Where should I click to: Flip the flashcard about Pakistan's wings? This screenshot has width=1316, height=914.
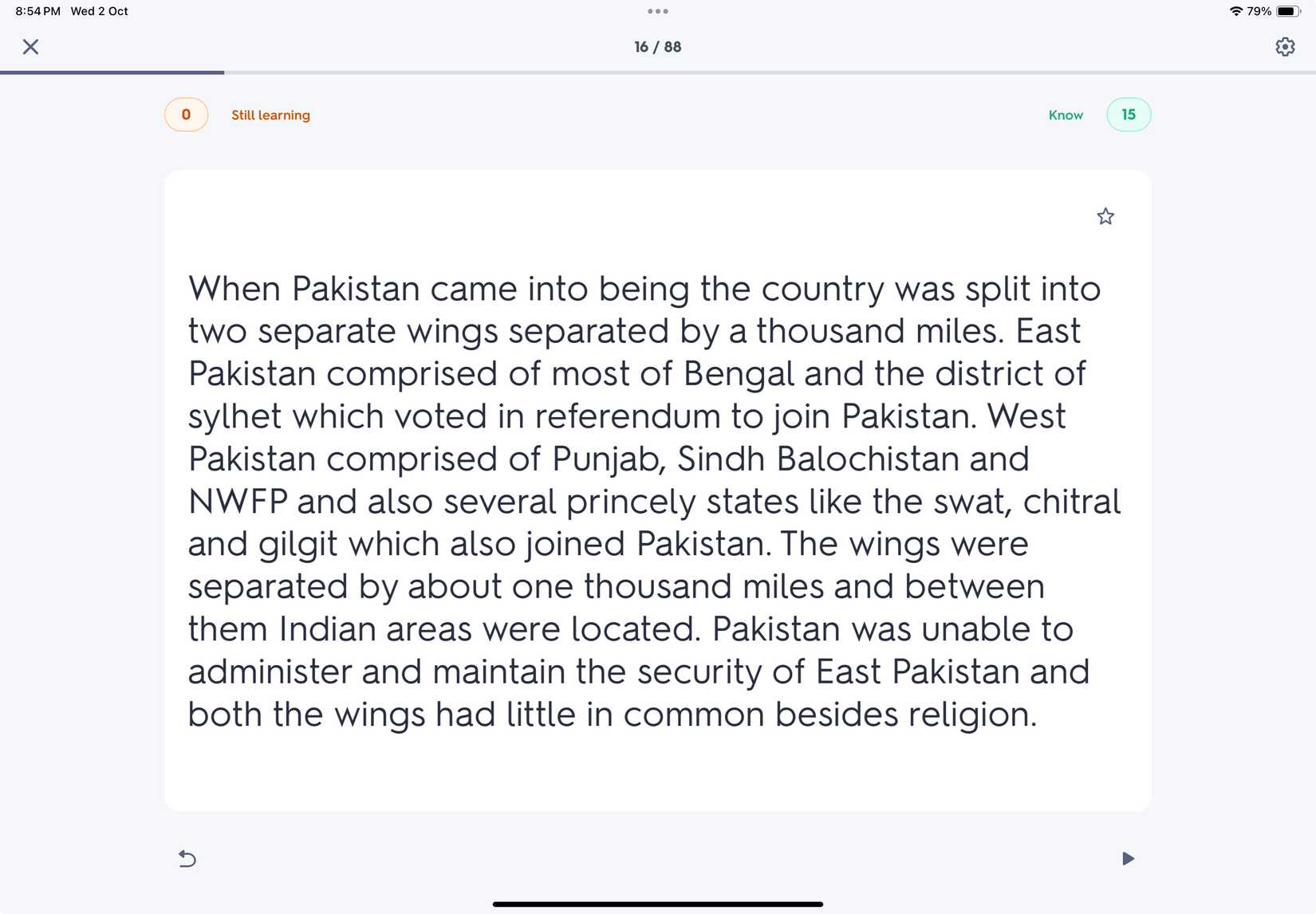657,490
